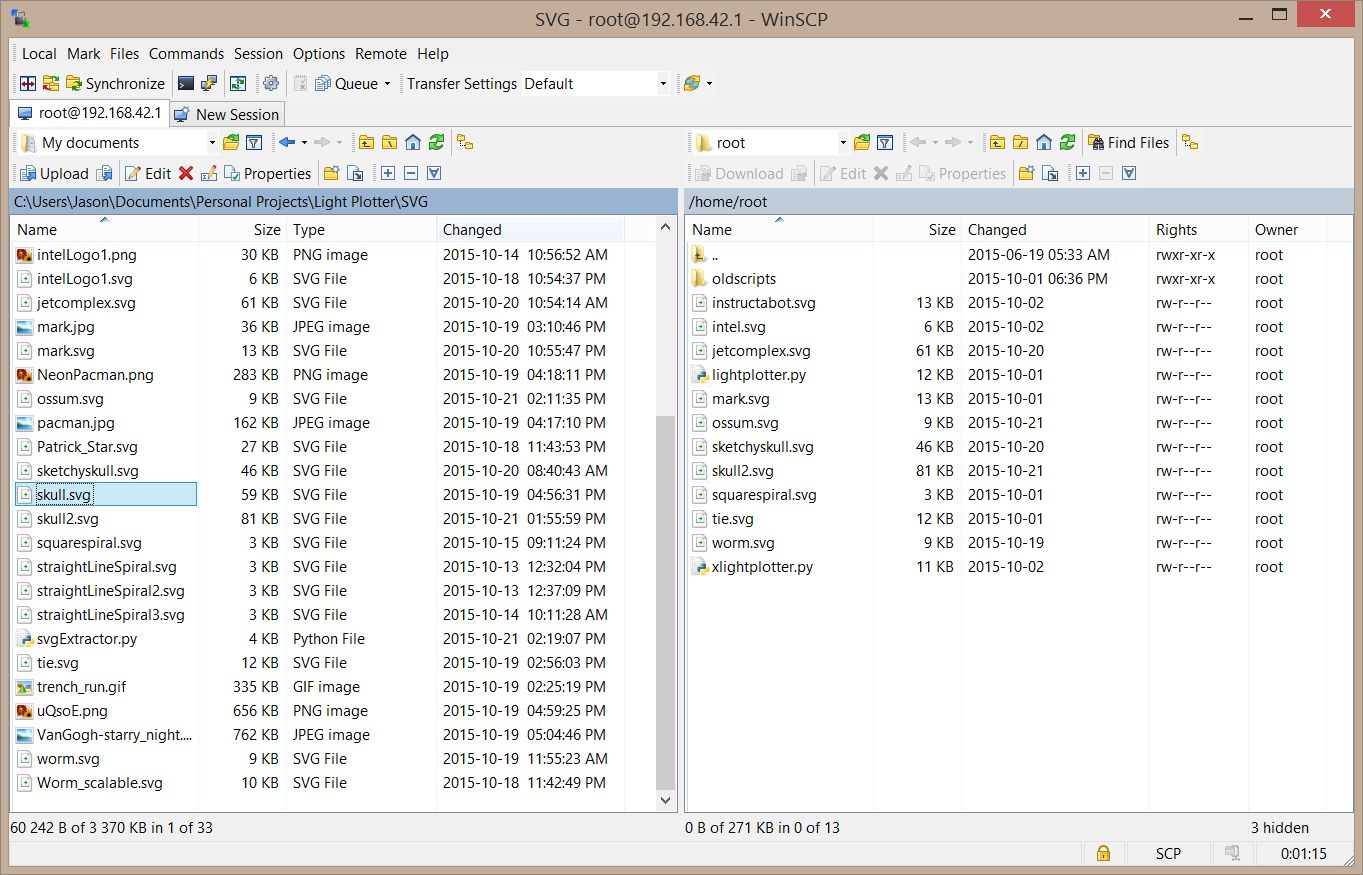Toggle the remote panel directory tree
1363x875 pixels.
point(1190,143)
